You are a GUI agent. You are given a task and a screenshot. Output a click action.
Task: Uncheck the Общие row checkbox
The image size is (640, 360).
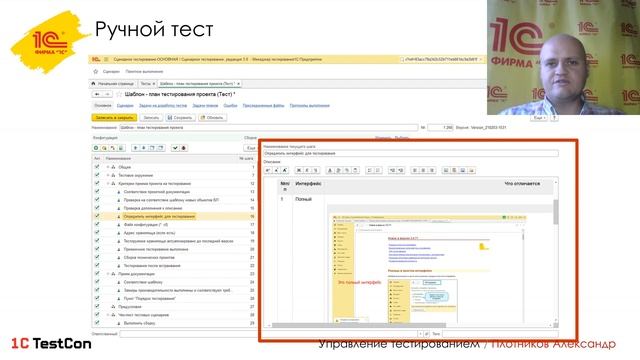[x=97, y=167]
